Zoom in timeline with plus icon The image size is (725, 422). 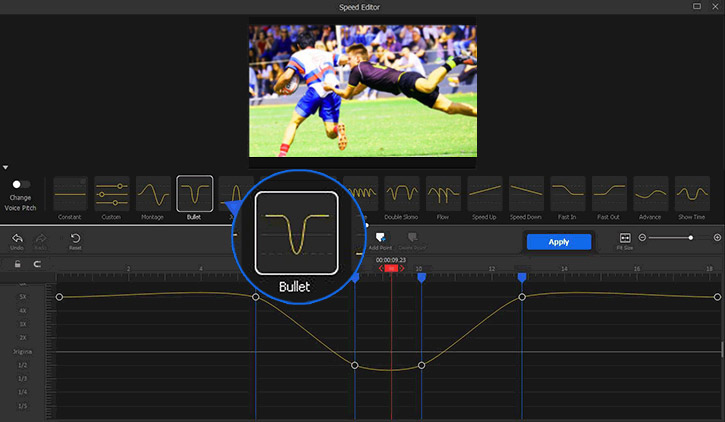tap(717, 238)
